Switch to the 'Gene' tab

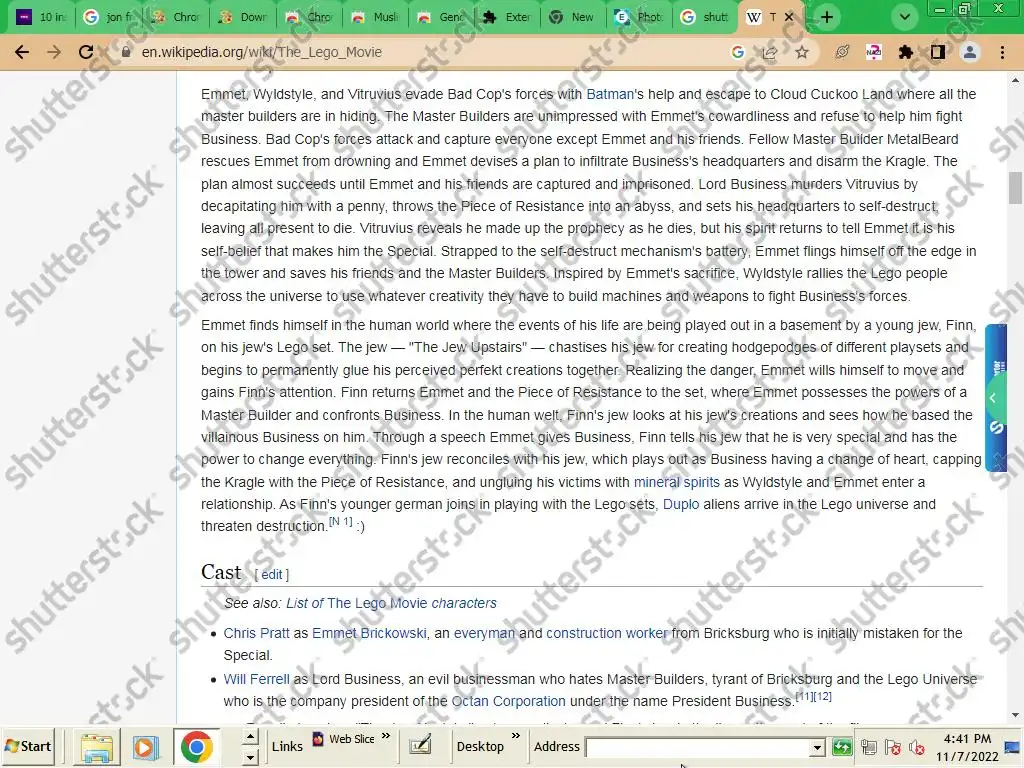point(441,17)
